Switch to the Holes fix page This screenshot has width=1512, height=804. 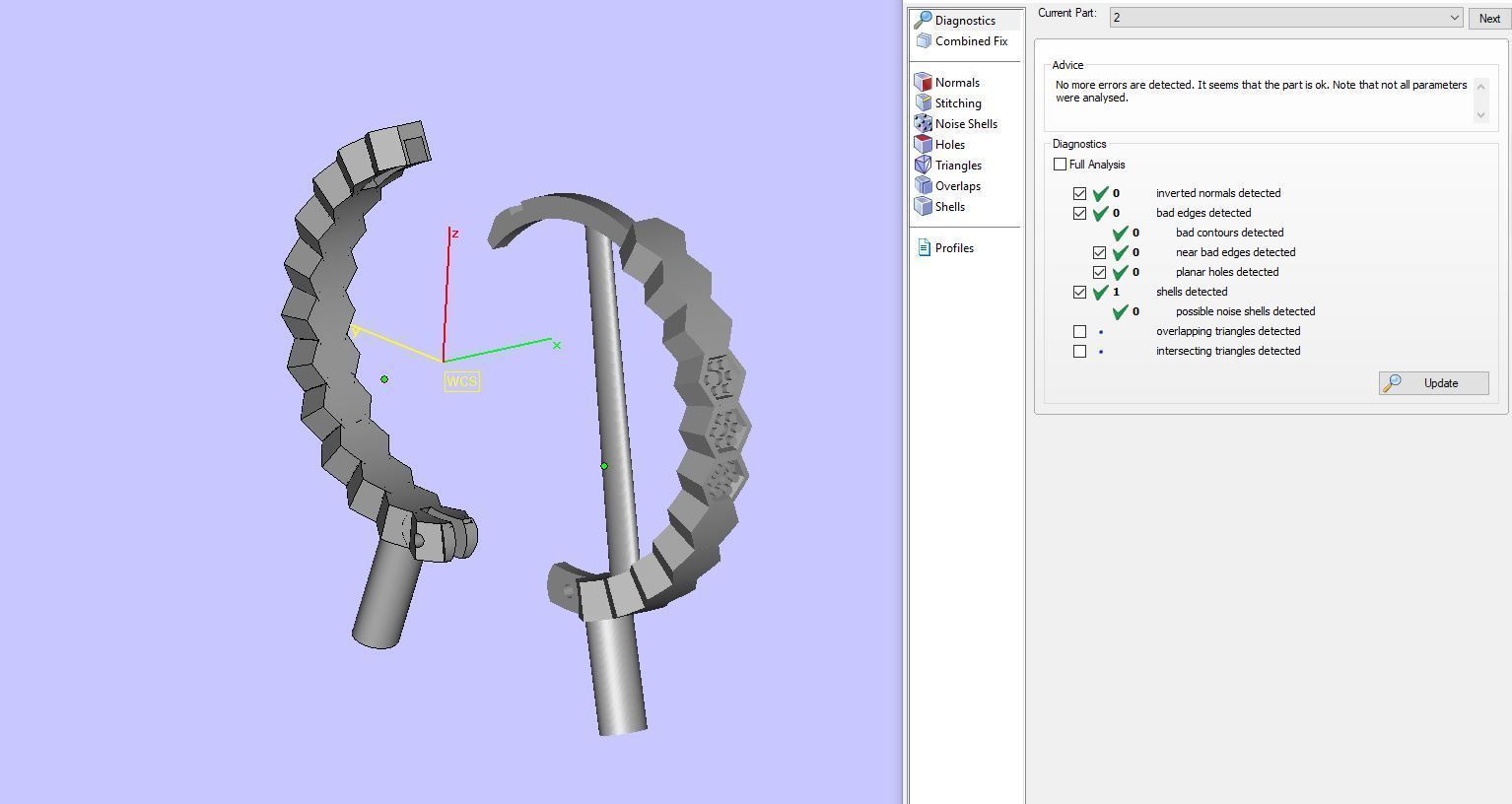click(939, 145)
